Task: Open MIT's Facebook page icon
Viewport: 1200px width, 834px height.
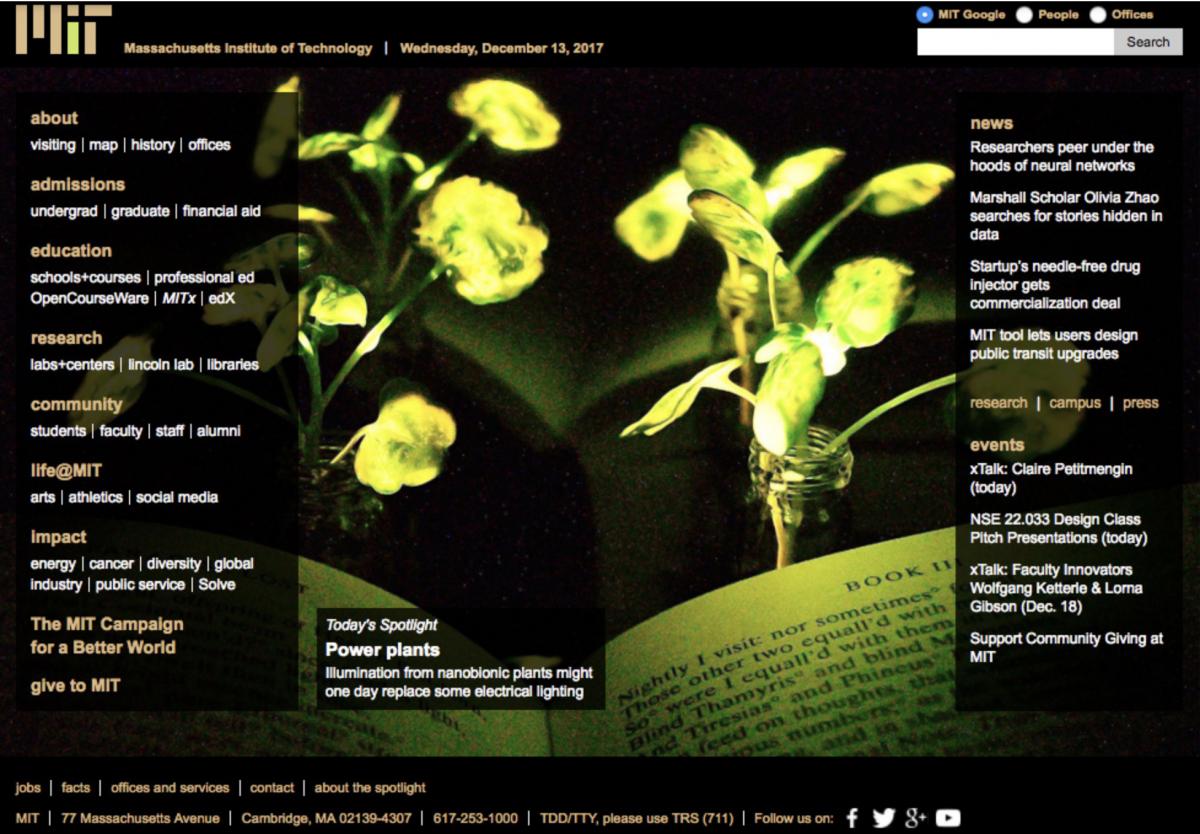Action: (x=852, y=818)
